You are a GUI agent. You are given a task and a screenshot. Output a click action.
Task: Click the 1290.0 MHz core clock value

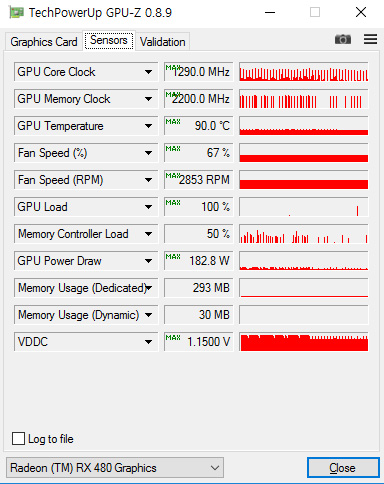coord(199,72)
